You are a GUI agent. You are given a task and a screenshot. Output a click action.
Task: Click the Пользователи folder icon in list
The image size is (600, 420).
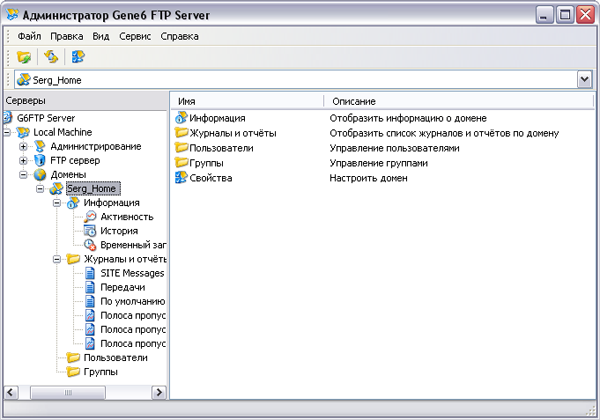pyautogui.click(x=181, y=148)
